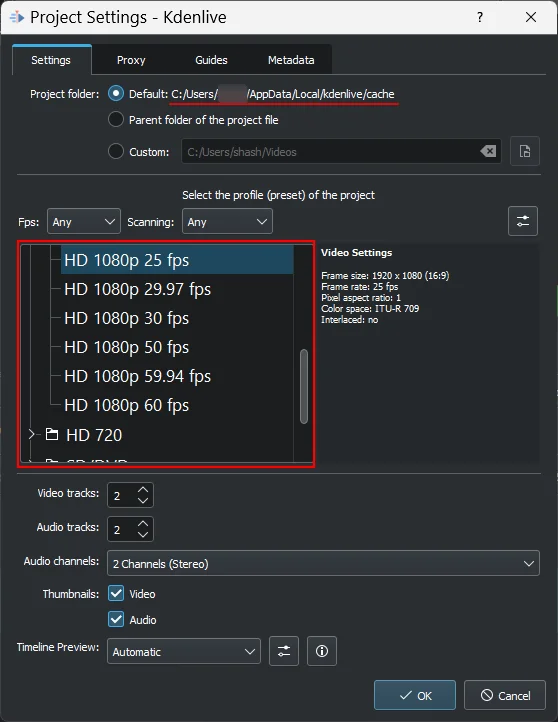
Task: Clear the Custom folder path field
Action: [488, 151]
